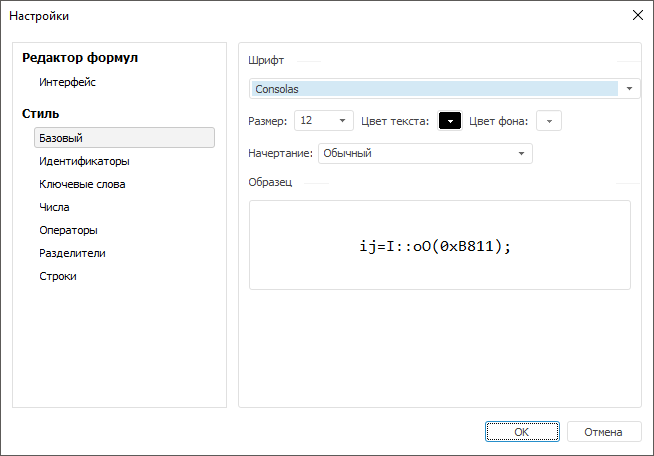
Task: Click the Стиль section header
Action: click(x=41, y=114)
